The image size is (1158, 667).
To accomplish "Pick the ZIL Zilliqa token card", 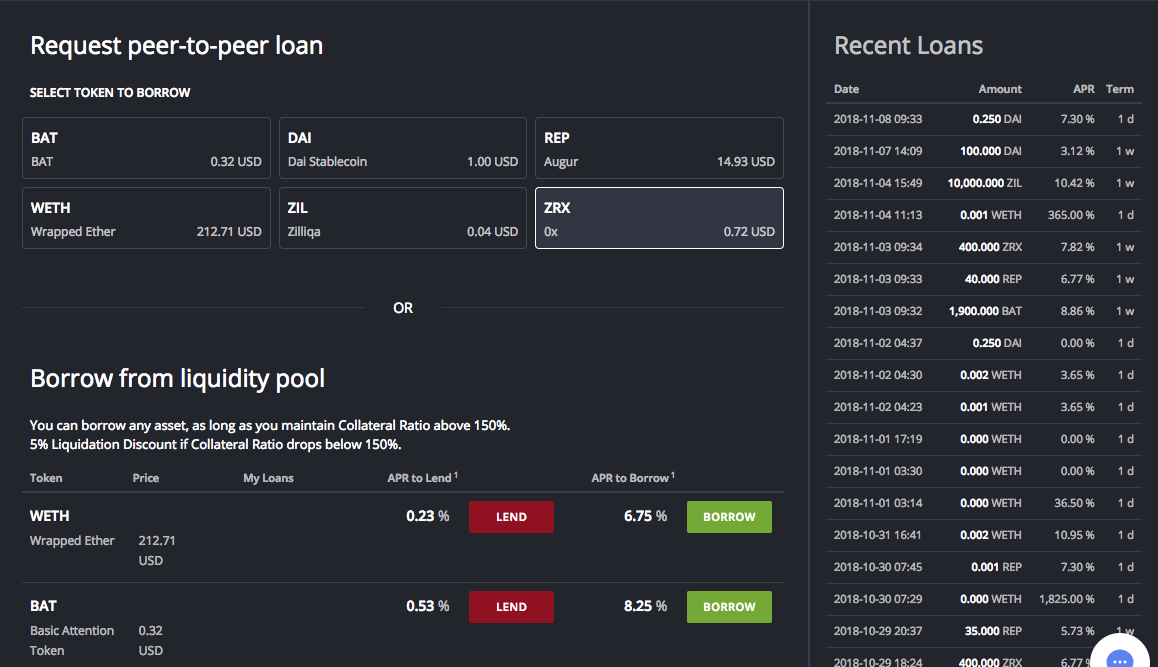I will coord(402,218).
